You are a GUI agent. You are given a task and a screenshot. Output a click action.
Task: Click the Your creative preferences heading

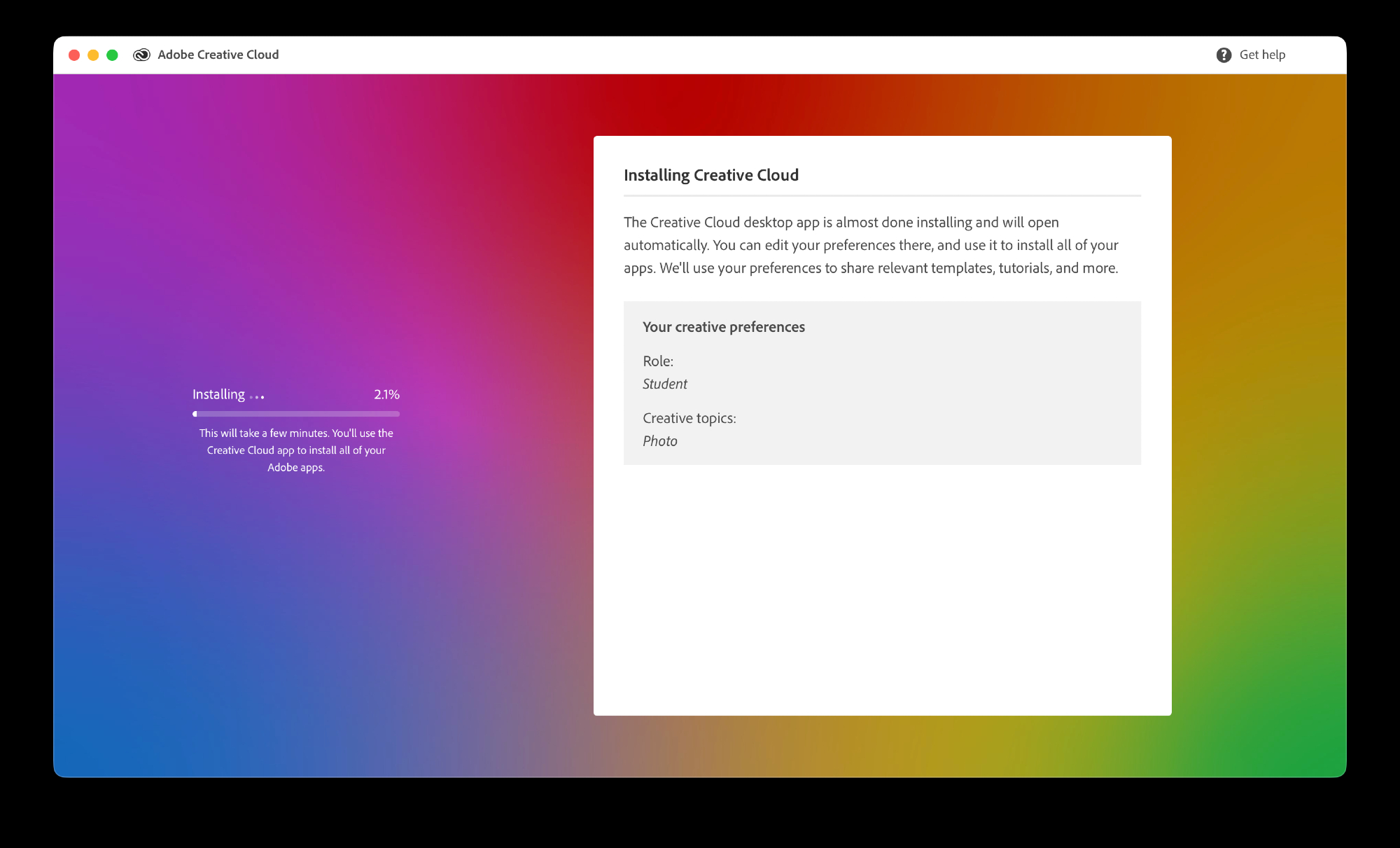pos(723,327)
